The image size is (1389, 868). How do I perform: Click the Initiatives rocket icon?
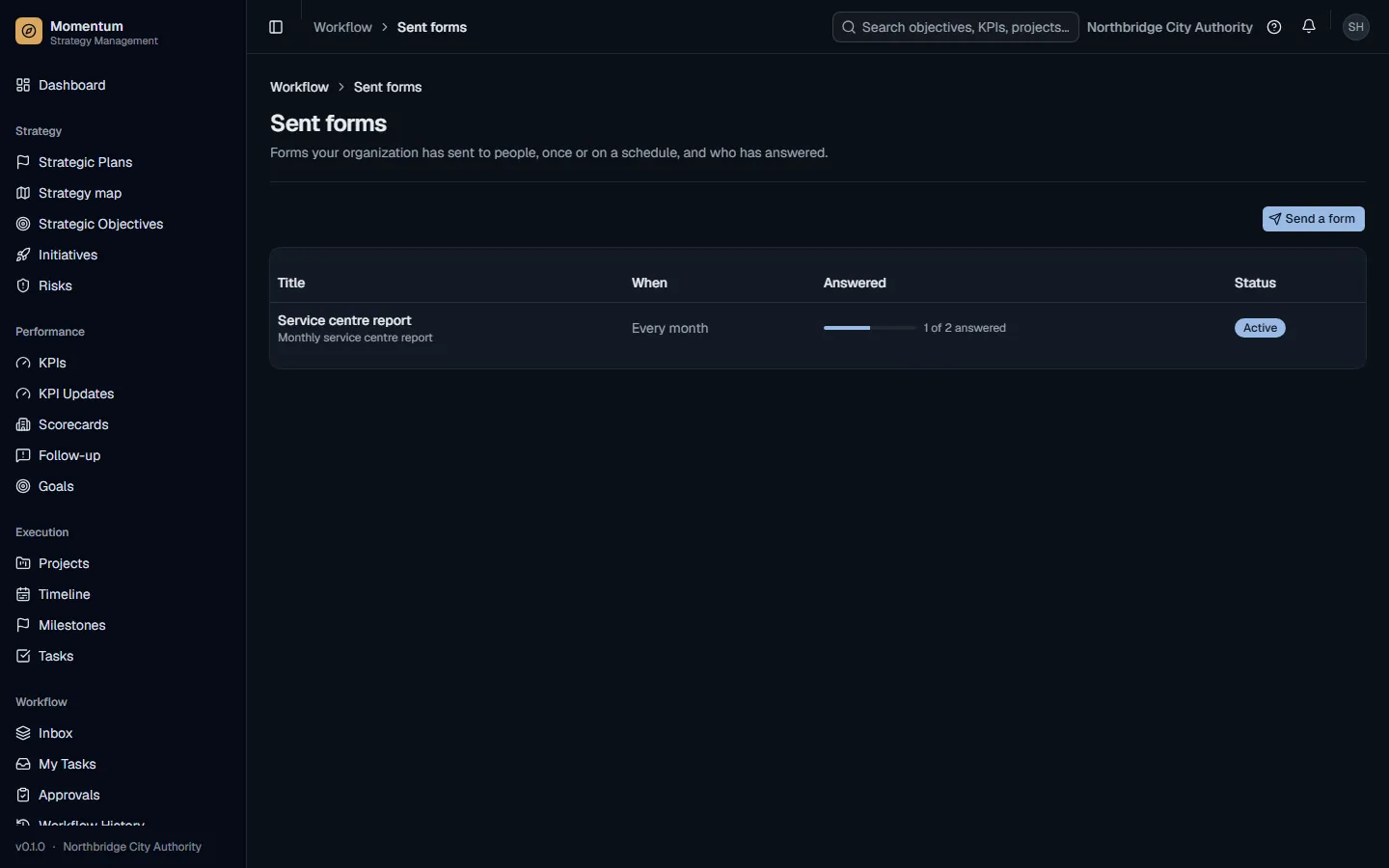pyautogui.click(x=23, y=255)
